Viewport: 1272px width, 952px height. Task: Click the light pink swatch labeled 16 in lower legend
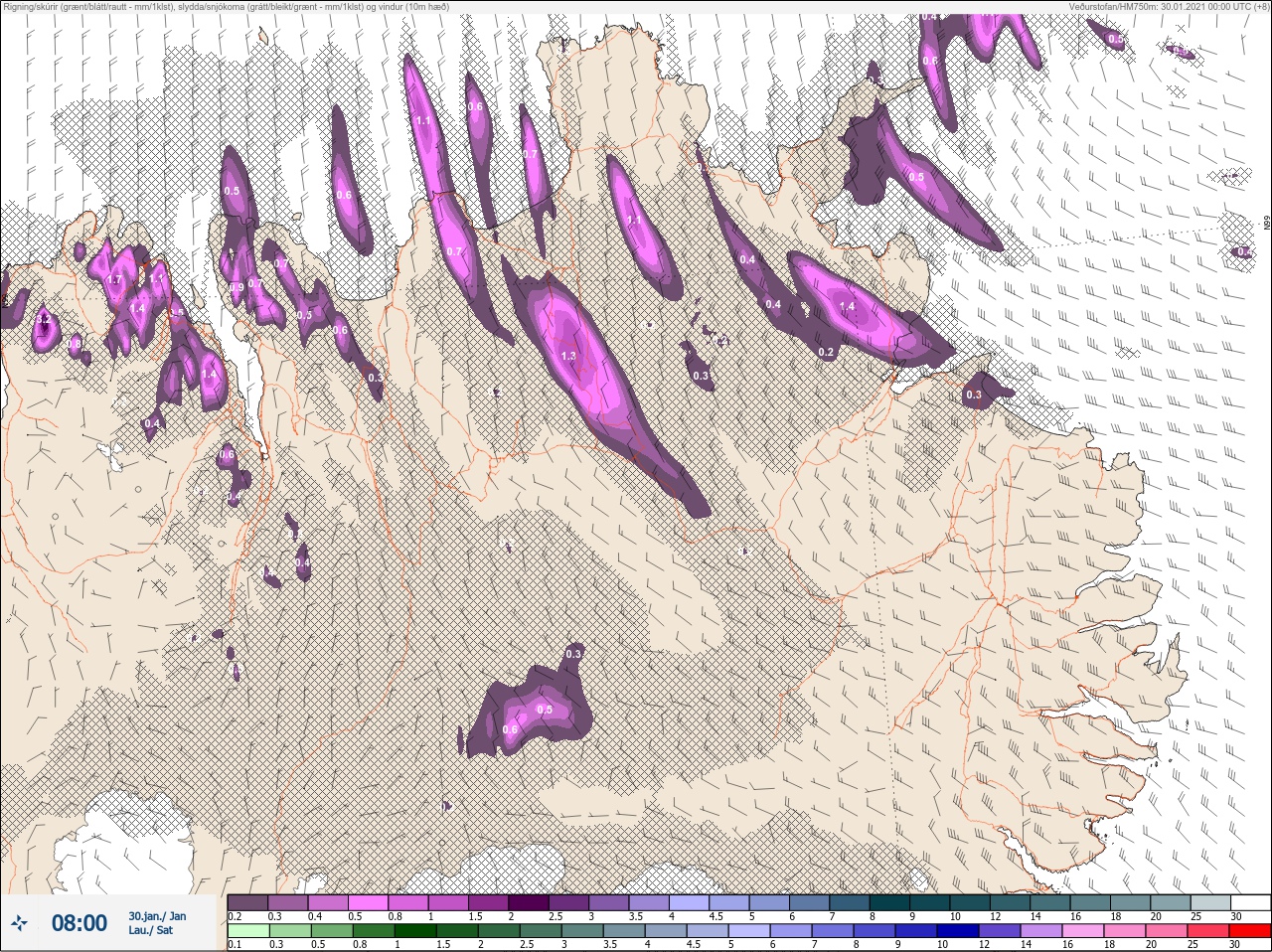[x=1082, y=931]
